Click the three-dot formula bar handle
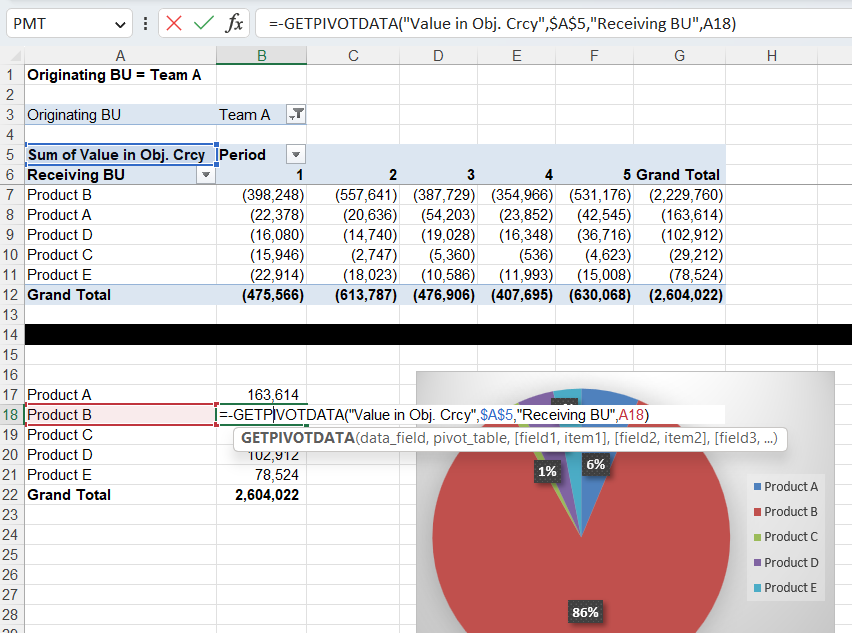The image size is (852, 633). 145,23
